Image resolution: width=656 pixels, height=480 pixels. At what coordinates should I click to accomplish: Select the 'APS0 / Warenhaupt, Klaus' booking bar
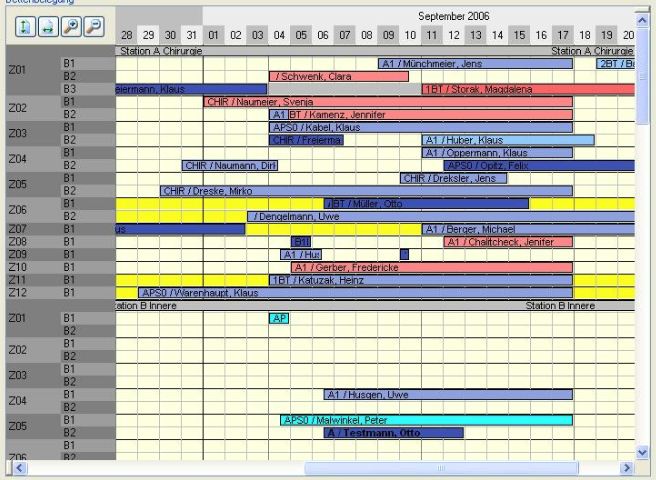pyautogui.click(x=356, y=293)
